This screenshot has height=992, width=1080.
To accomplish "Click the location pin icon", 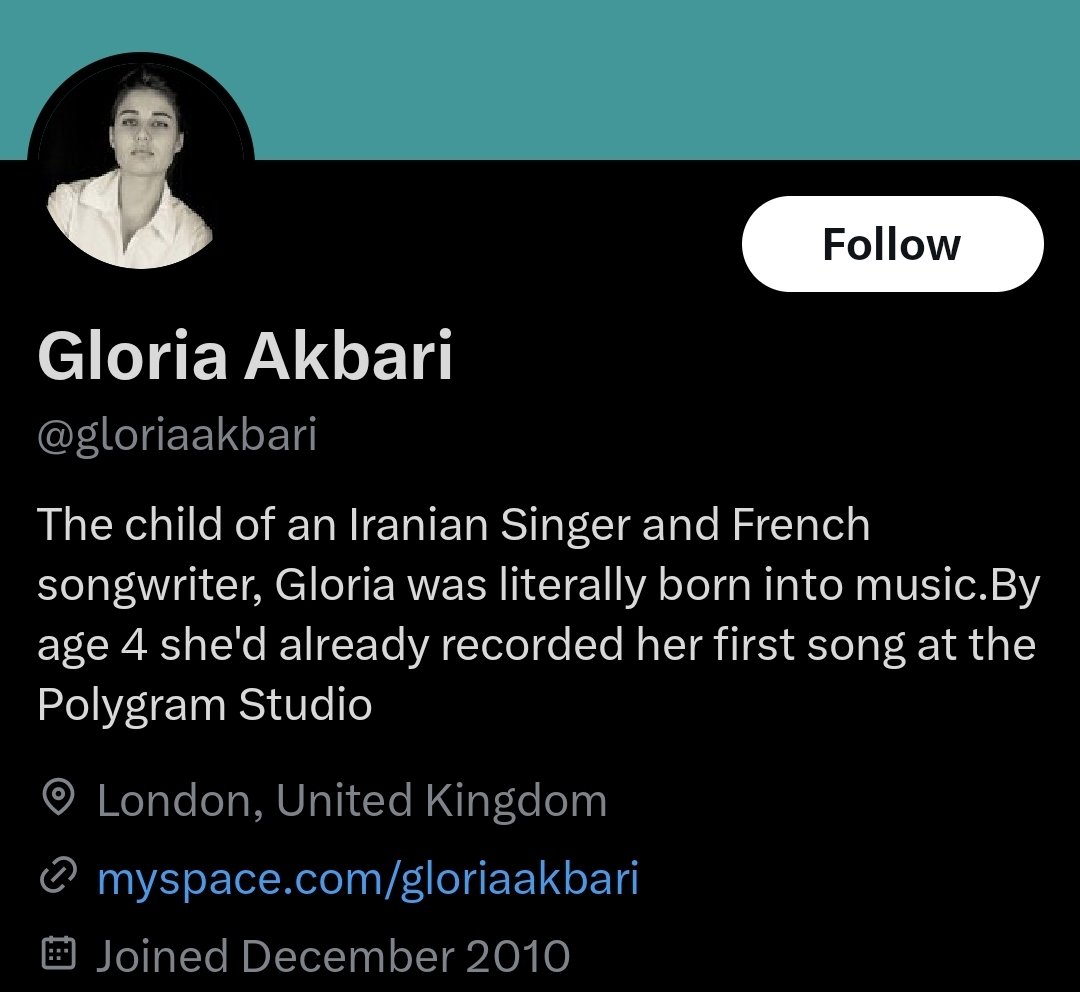I will [x=58, y=799].
